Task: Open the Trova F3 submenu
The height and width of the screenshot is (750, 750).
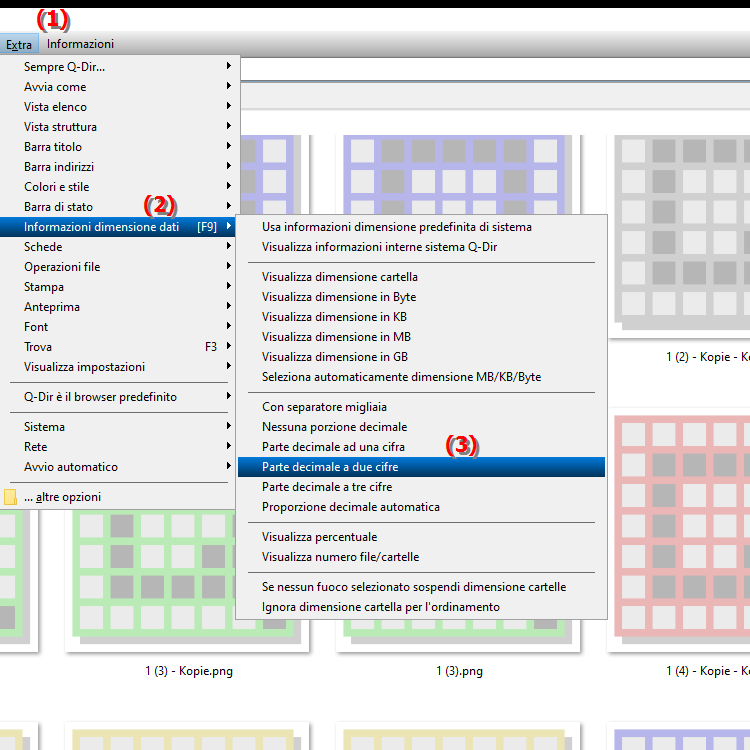Action: tap(118, 347)
